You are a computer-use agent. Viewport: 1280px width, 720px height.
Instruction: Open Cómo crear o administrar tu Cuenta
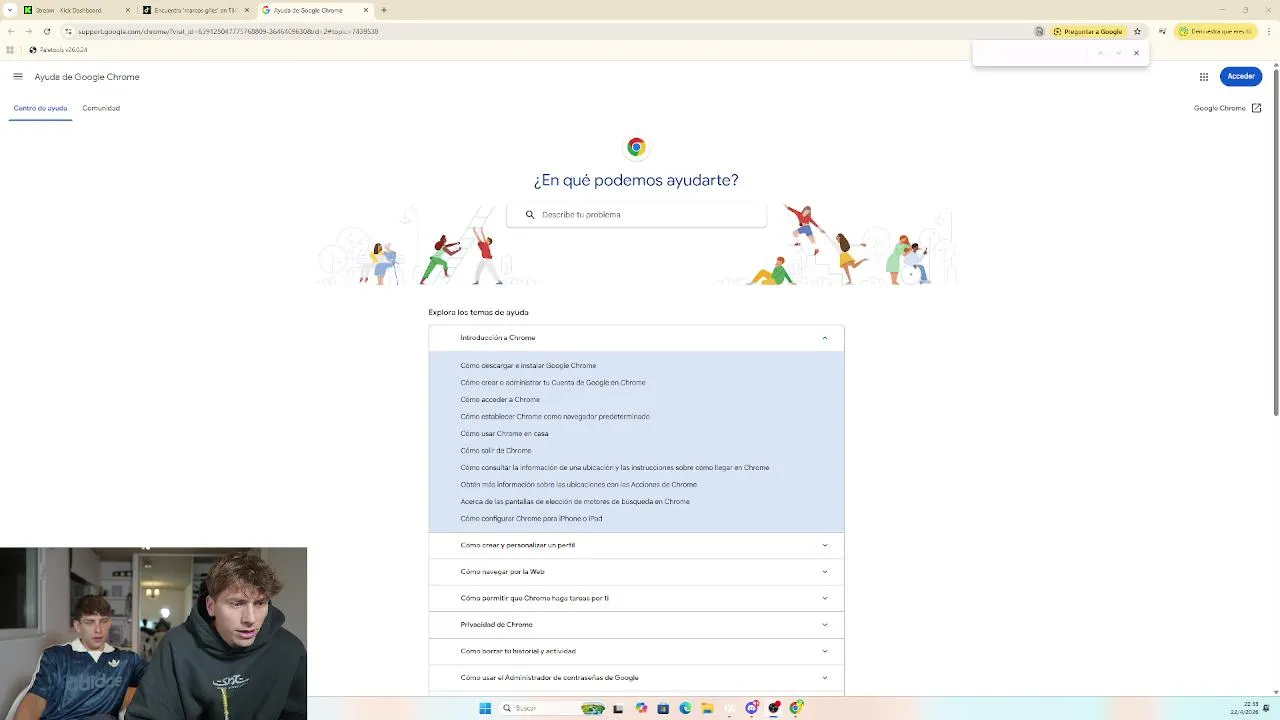[553, 383]
